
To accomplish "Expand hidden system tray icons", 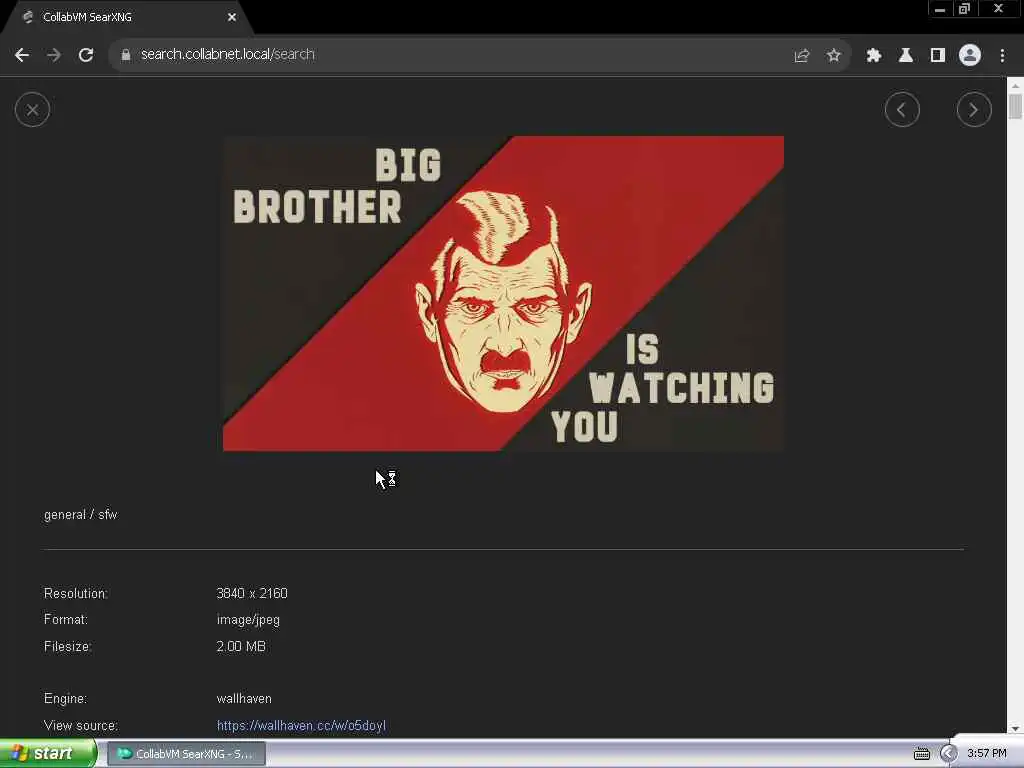I will click(948, 754).
